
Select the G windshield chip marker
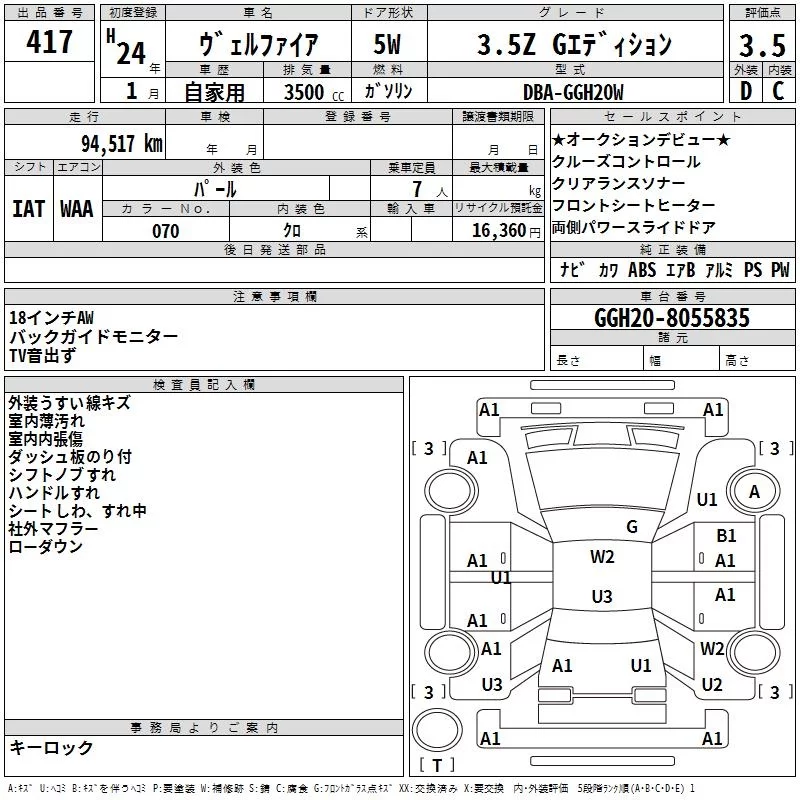click(x=632, y=526)
